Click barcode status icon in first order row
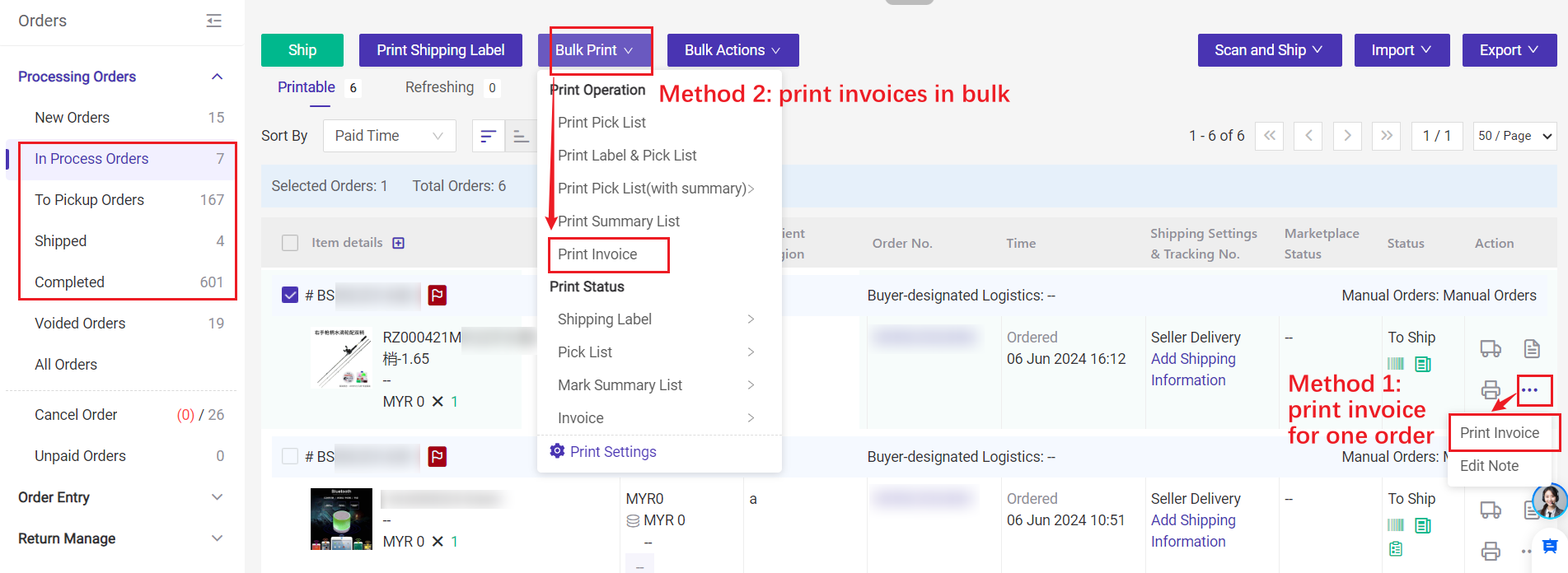The image size is (1568, 573). coord(1396,364)
